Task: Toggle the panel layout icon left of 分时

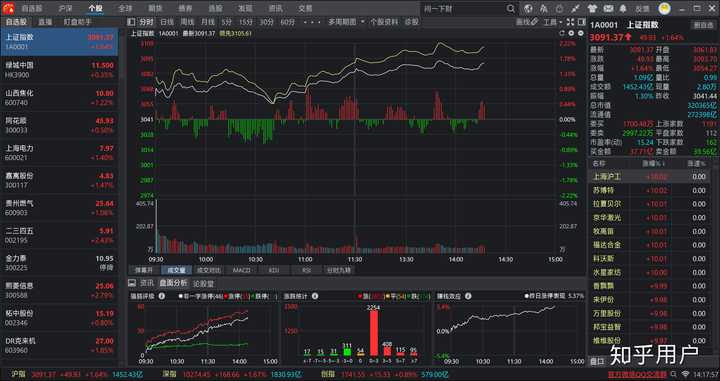Action: pyautogui.click(x=131, y=22)
